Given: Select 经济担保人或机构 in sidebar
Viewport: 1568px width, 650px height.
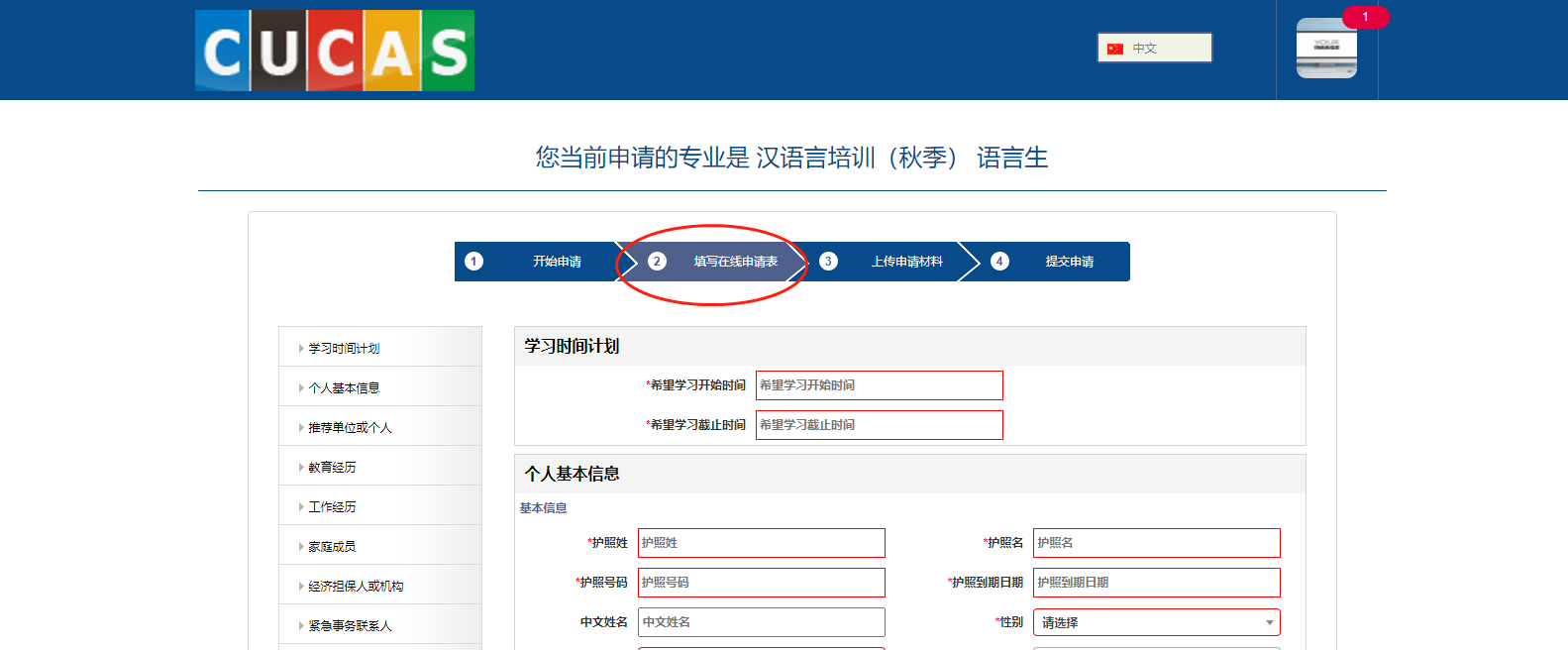Looking at the screenshot, I should 356,587.
